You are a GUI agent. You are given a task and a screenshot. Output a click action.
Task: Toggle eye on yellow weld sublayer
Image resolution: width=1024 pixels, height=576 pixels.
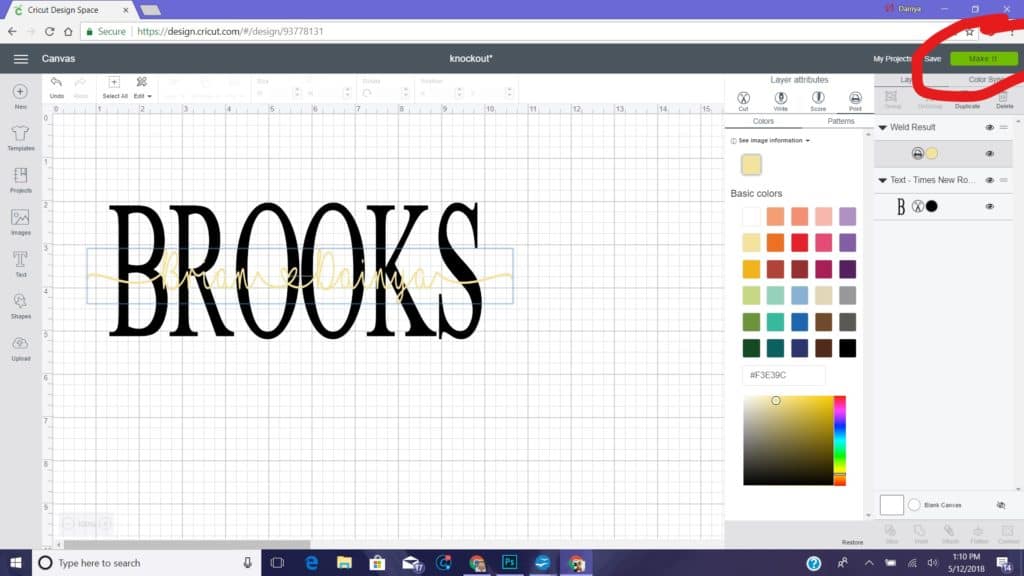[x=989, y=153]
